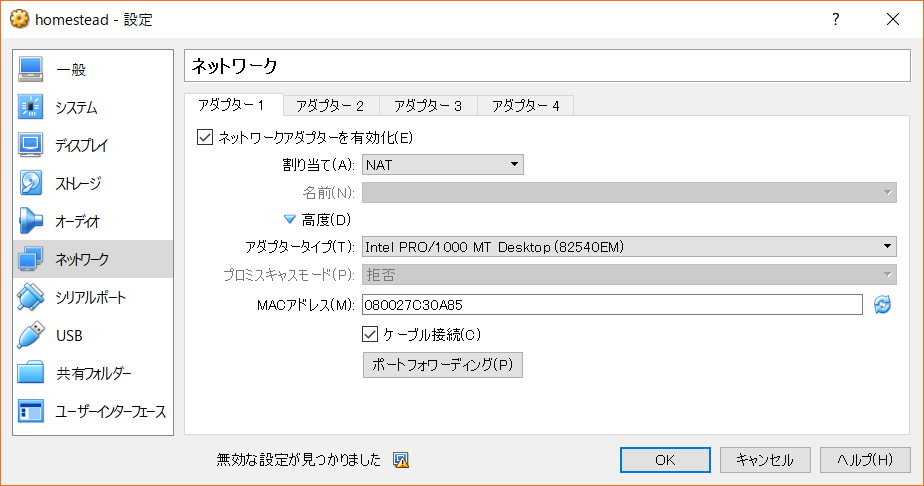Screen dimensions: 924x486
Task: Click the homestead gear title icon
Action: pyautogui.click(x=19, y=19)
